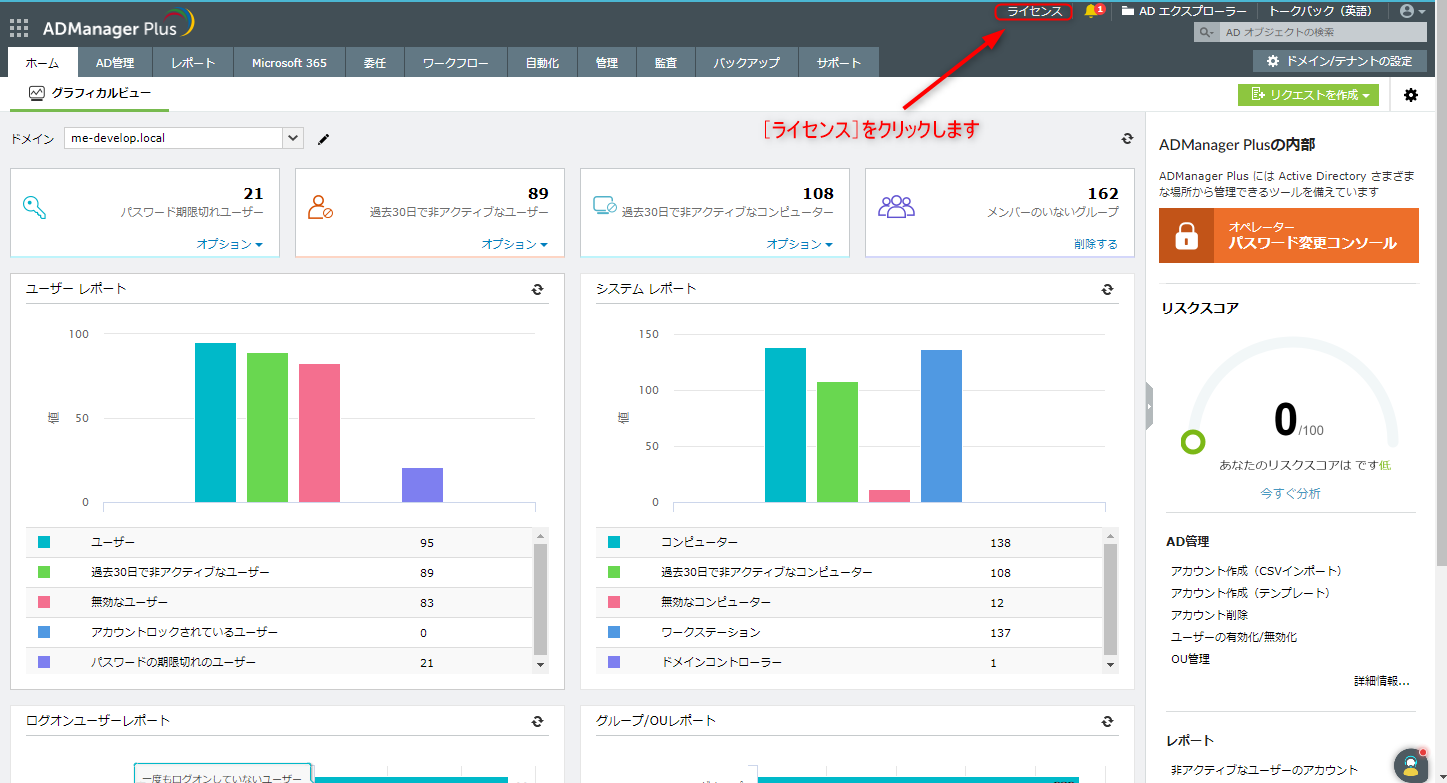The image size is (1447, 783).
Task: Expand the me-develop.local domain dropdown
Action: pyautogui.click(x=292, y=138)
